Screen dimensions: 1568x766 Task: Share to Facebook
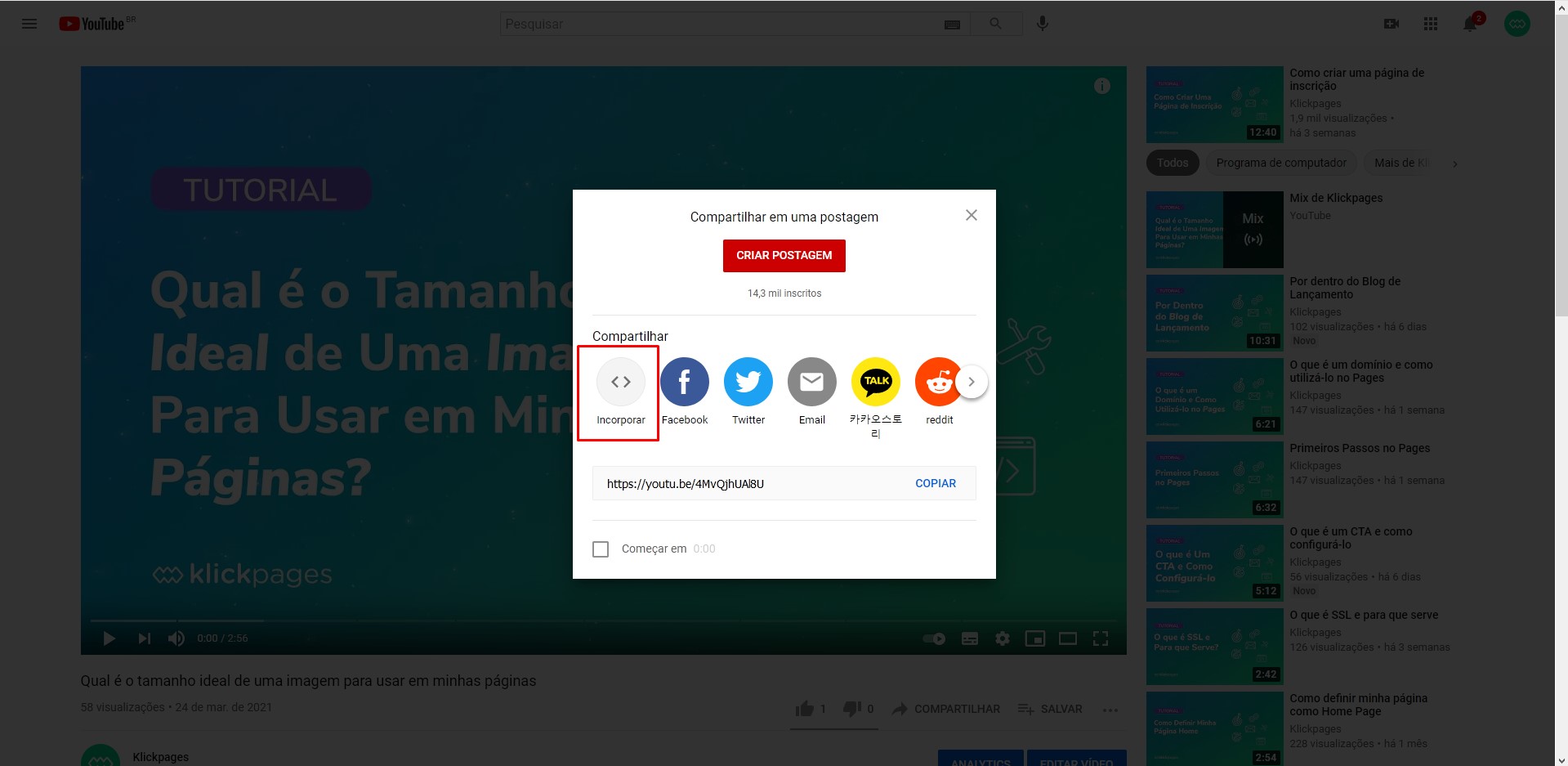pyautogui.click(x=685, y=393)
